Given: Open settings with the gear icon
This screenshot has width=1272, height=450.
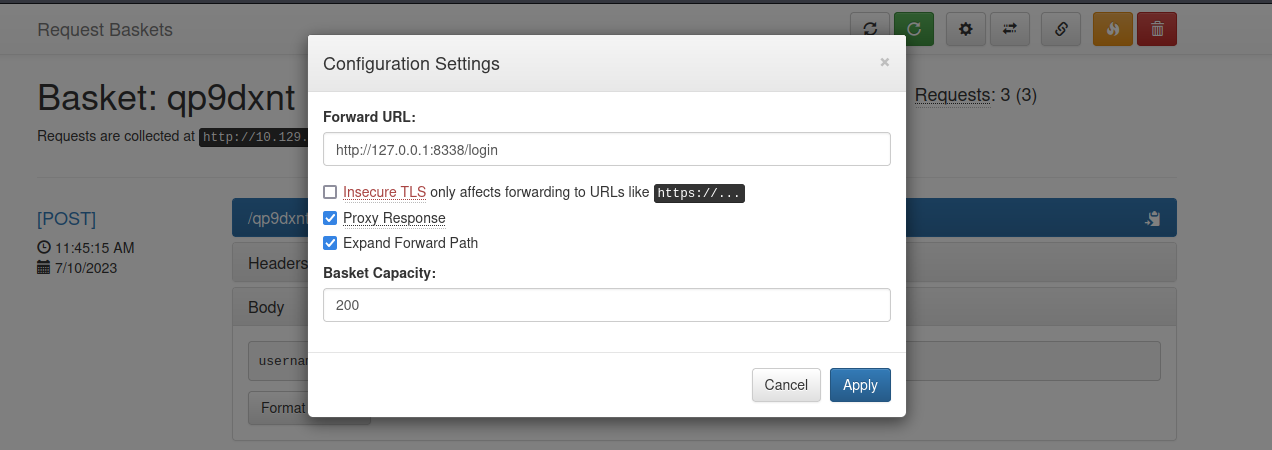Looking at the screenshot, I should pos(965,29).
